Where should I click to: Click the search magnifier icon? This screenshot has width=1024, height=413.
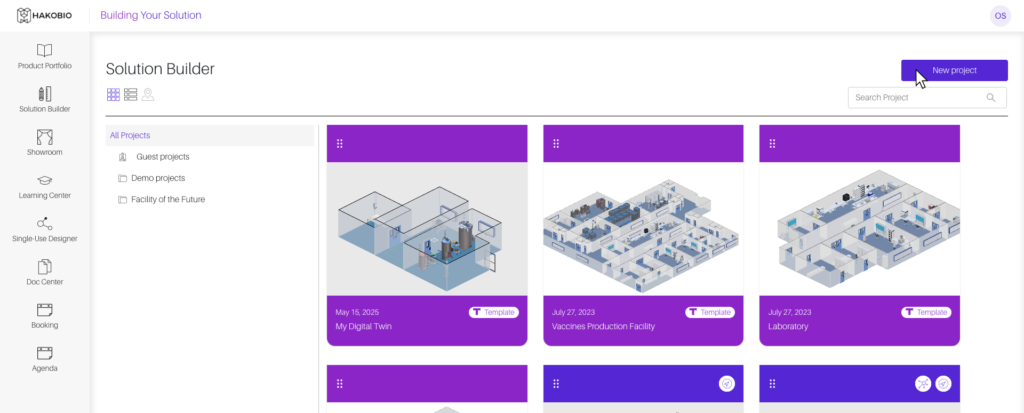pos(991,97)
